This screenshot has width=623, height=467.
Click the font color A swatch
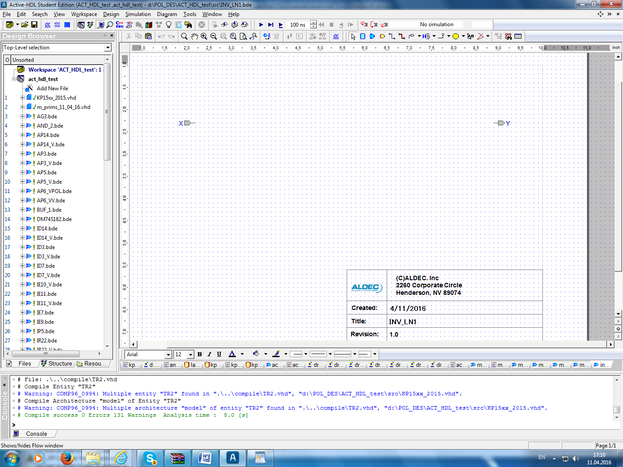231,354
